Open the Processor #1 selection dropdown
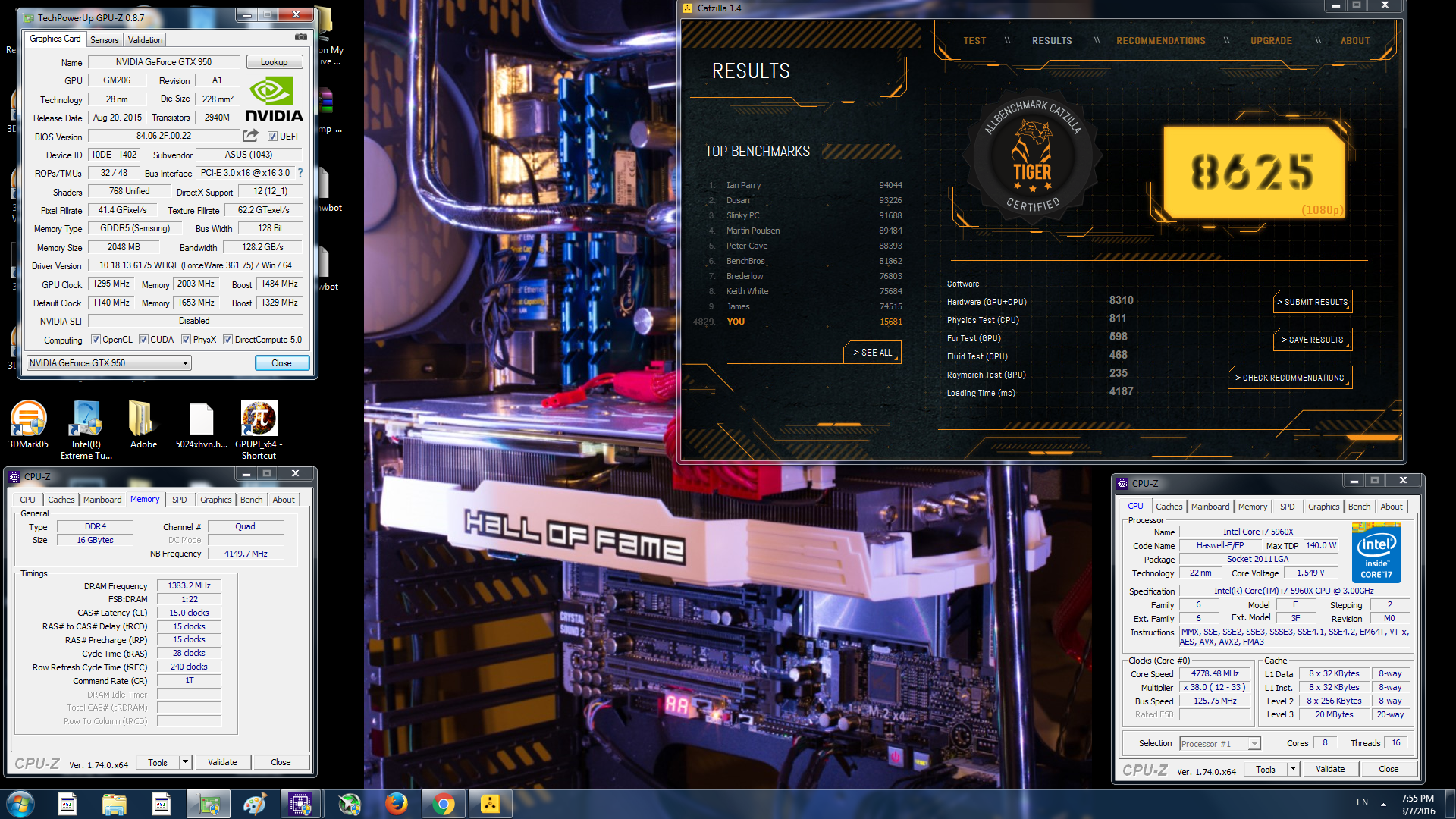This screenshot has height=819, width=1456. 1219,744
